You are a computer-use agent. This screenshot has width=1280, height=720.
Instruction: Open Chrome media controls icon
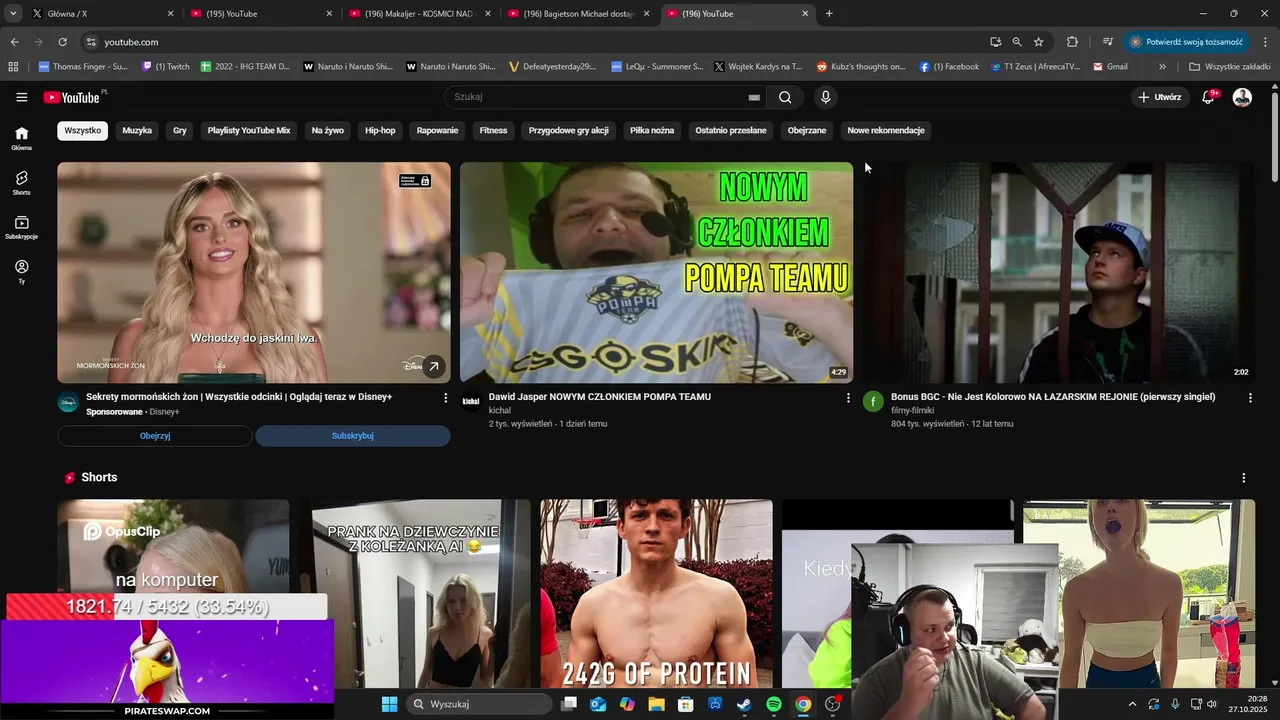click(x=1108, y=42)
